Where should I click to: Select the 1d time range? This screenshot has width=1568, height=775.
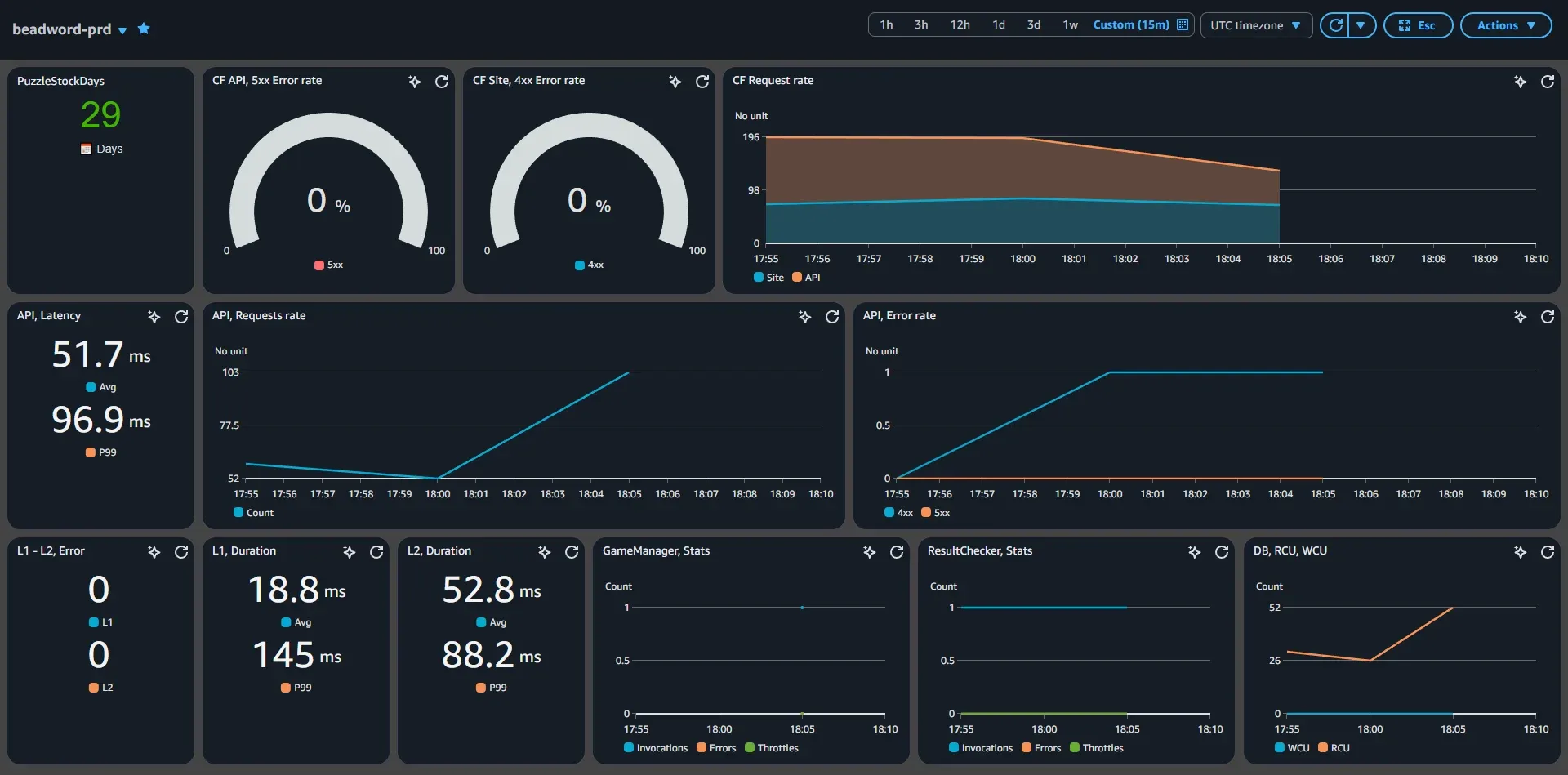pos(999,25)
